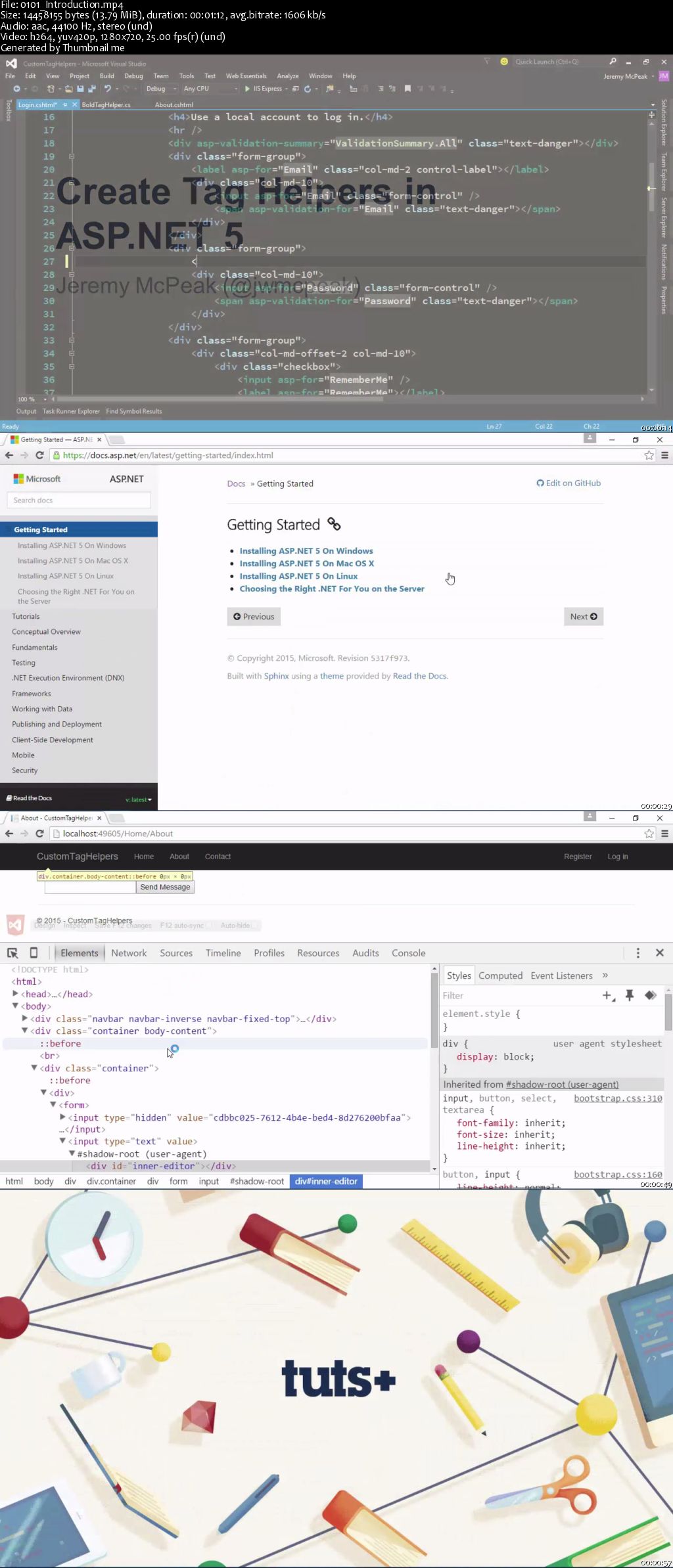Viewport: 673px width, 1568px height.
Task: Click the Send Message button
Action: (x=165, y=887)
